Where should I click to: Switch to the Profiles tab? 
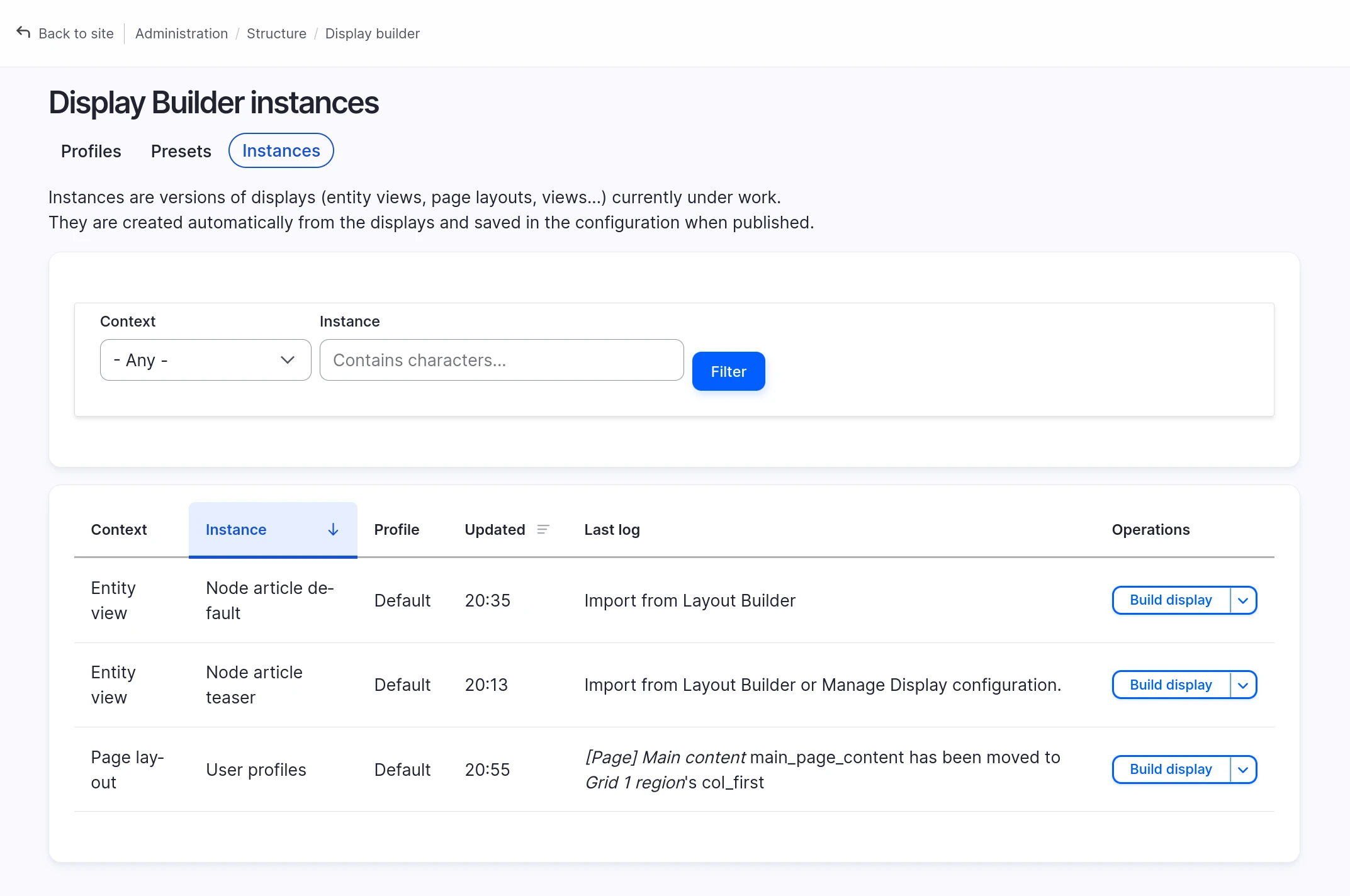[x=91, y=151]
